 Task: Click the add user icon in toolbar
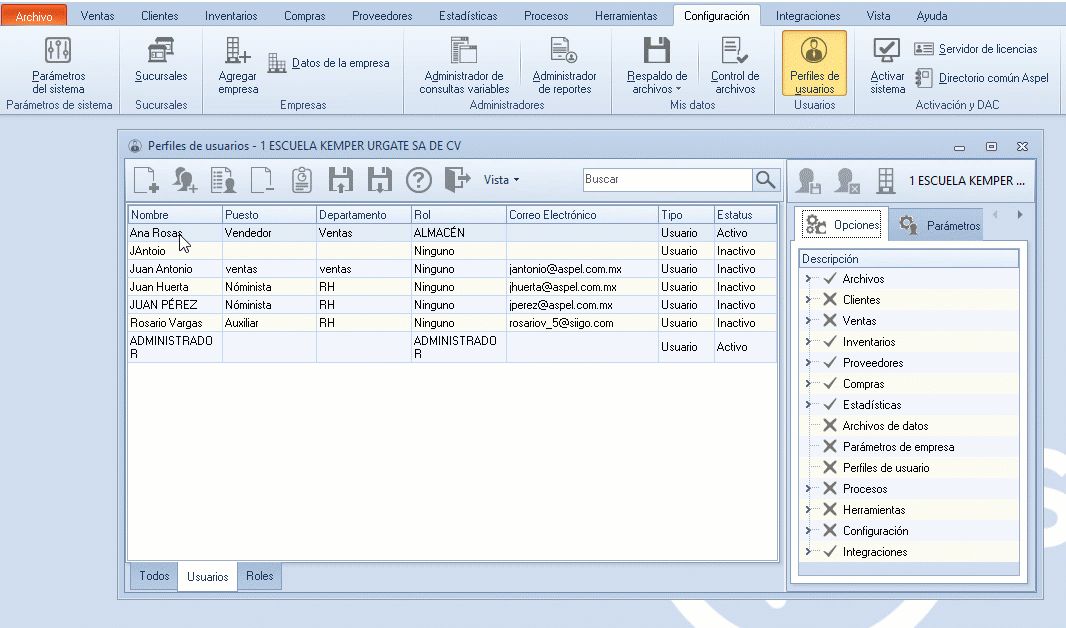(185, 180)
